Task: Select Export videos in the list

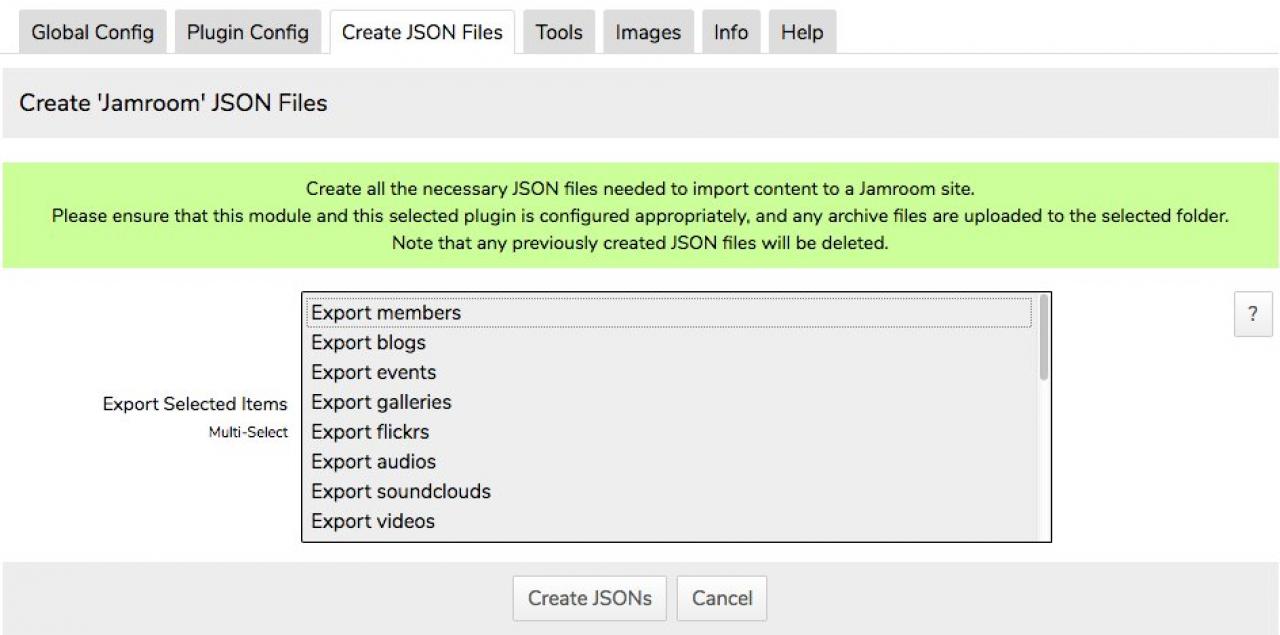Action: [373, 521]
